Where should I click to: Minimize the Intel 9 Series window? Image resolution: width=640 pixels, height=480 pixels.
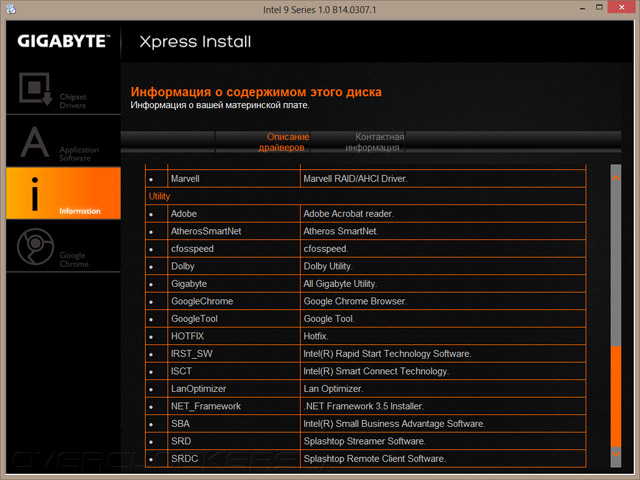pyautogui.click(x=582, y=8)
